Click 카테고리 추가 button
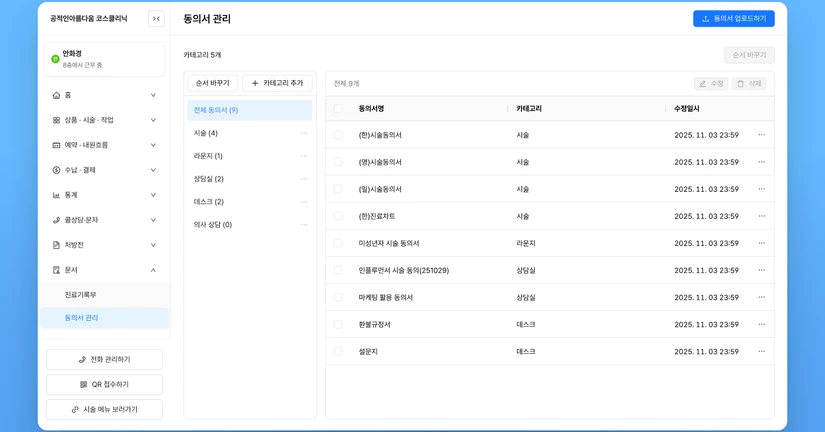825x432 pixels. pyautogui.click(x=277, y=83)
